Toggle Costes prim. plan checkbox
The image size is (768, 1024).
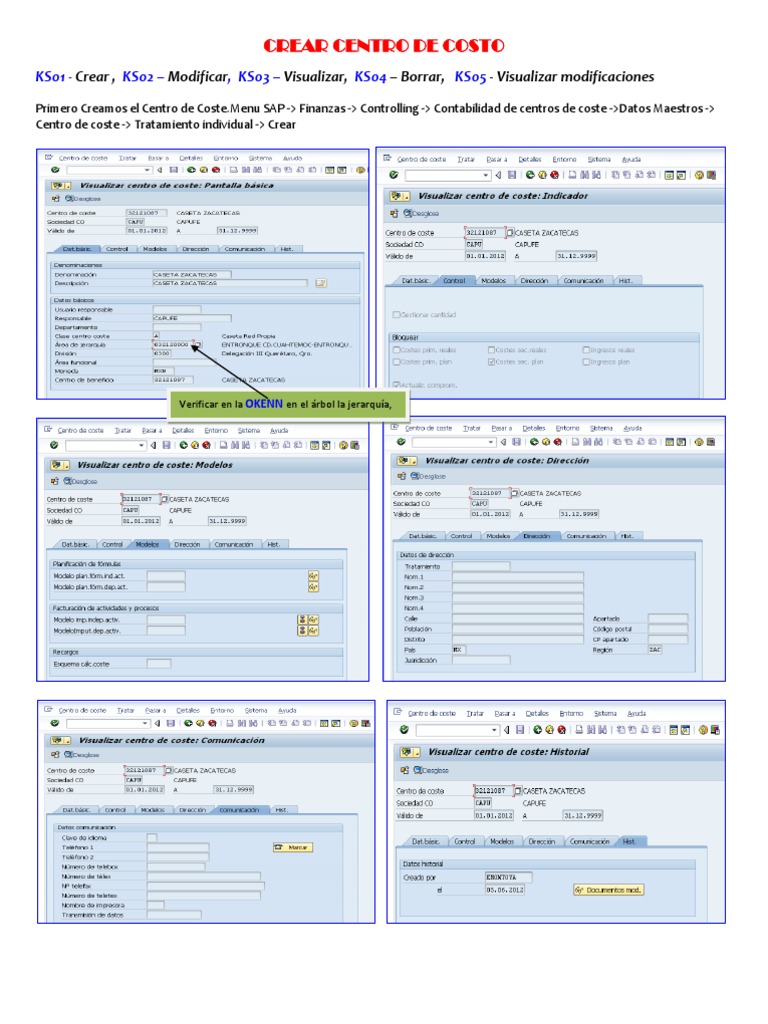pos(396,362)
